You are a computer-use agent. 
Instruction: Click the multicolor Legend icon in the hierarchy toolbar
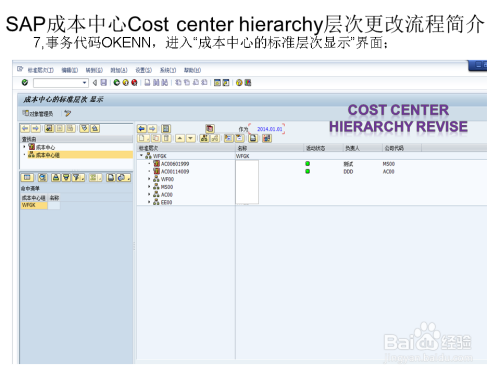coord(267,138)
